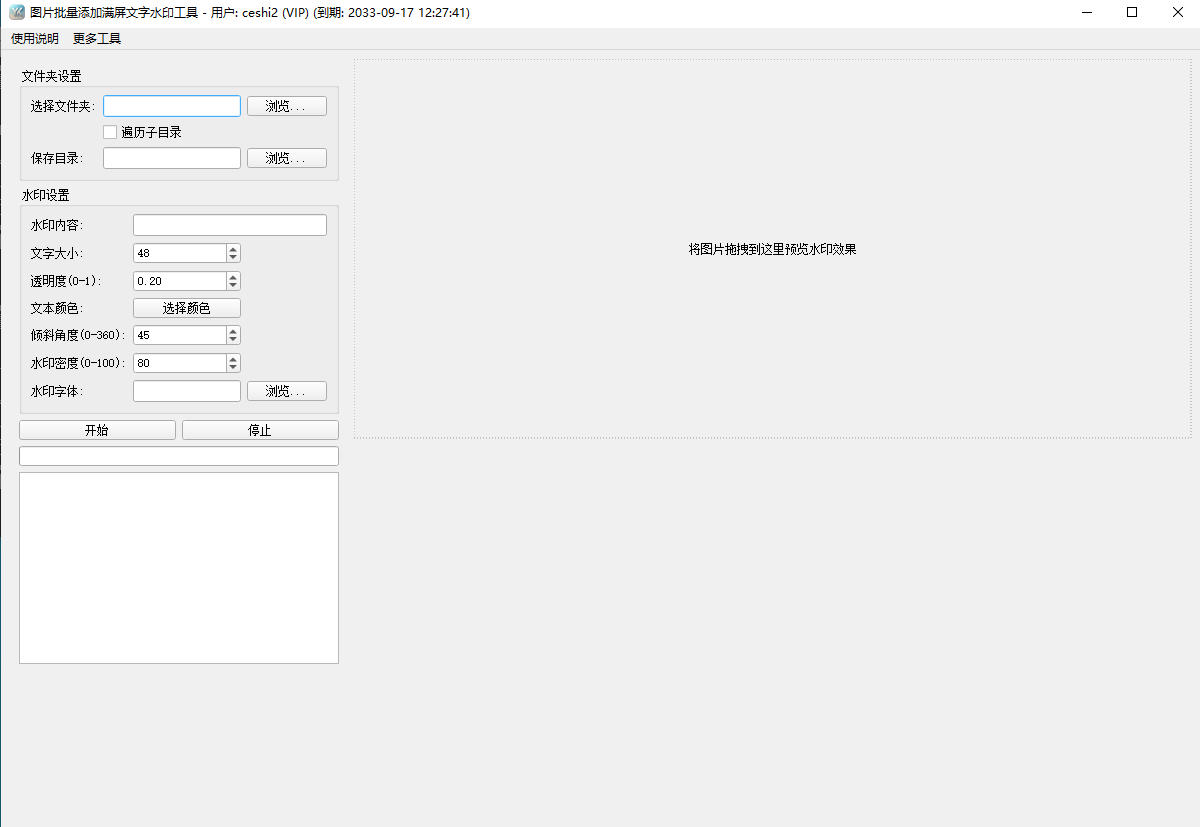Focus the 水印内容 text field
This screenshot has height=827, width=1200.
coord(229,225)
